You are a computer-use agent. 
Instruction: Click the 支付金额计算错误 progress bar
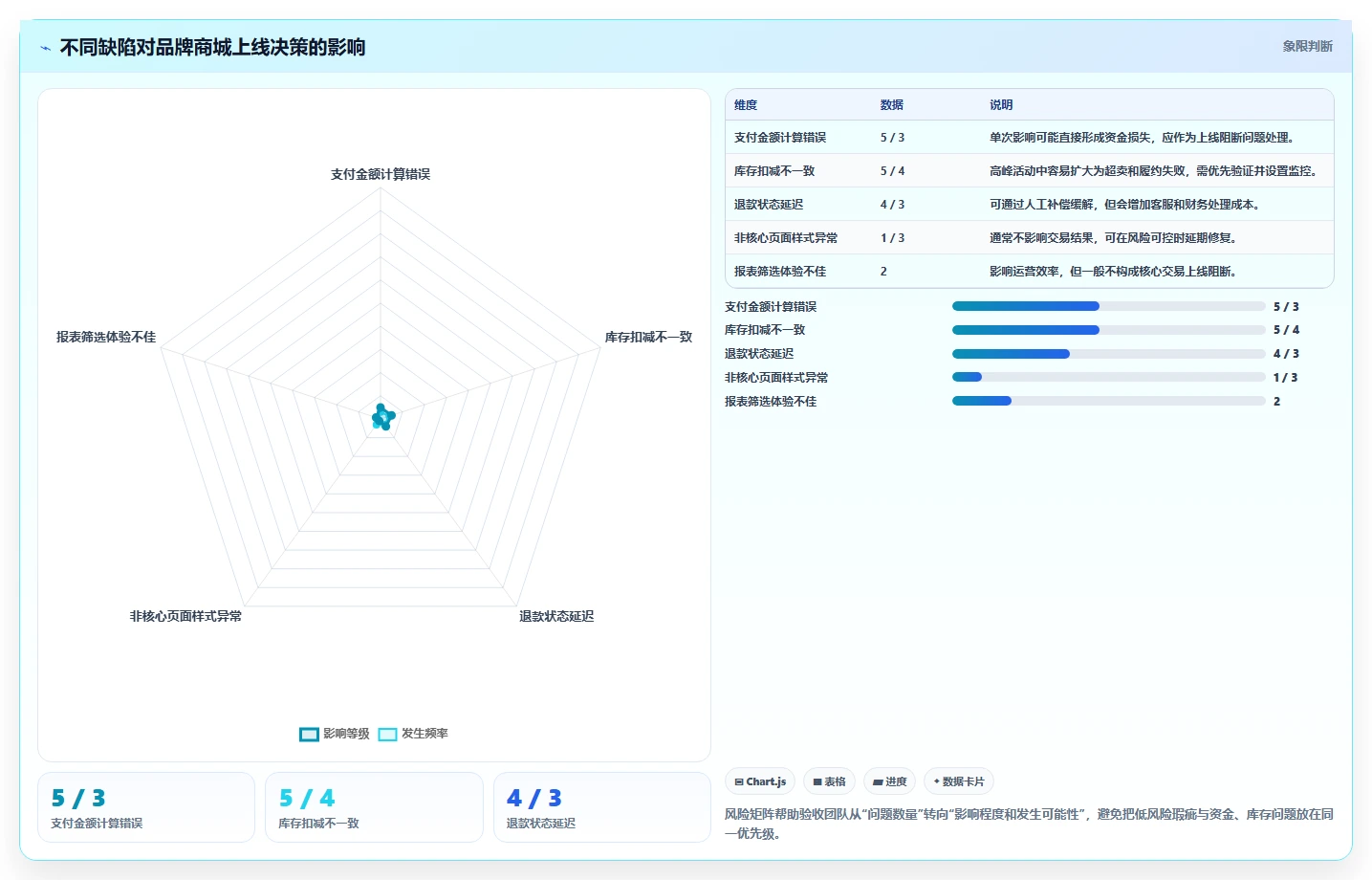1108,306
